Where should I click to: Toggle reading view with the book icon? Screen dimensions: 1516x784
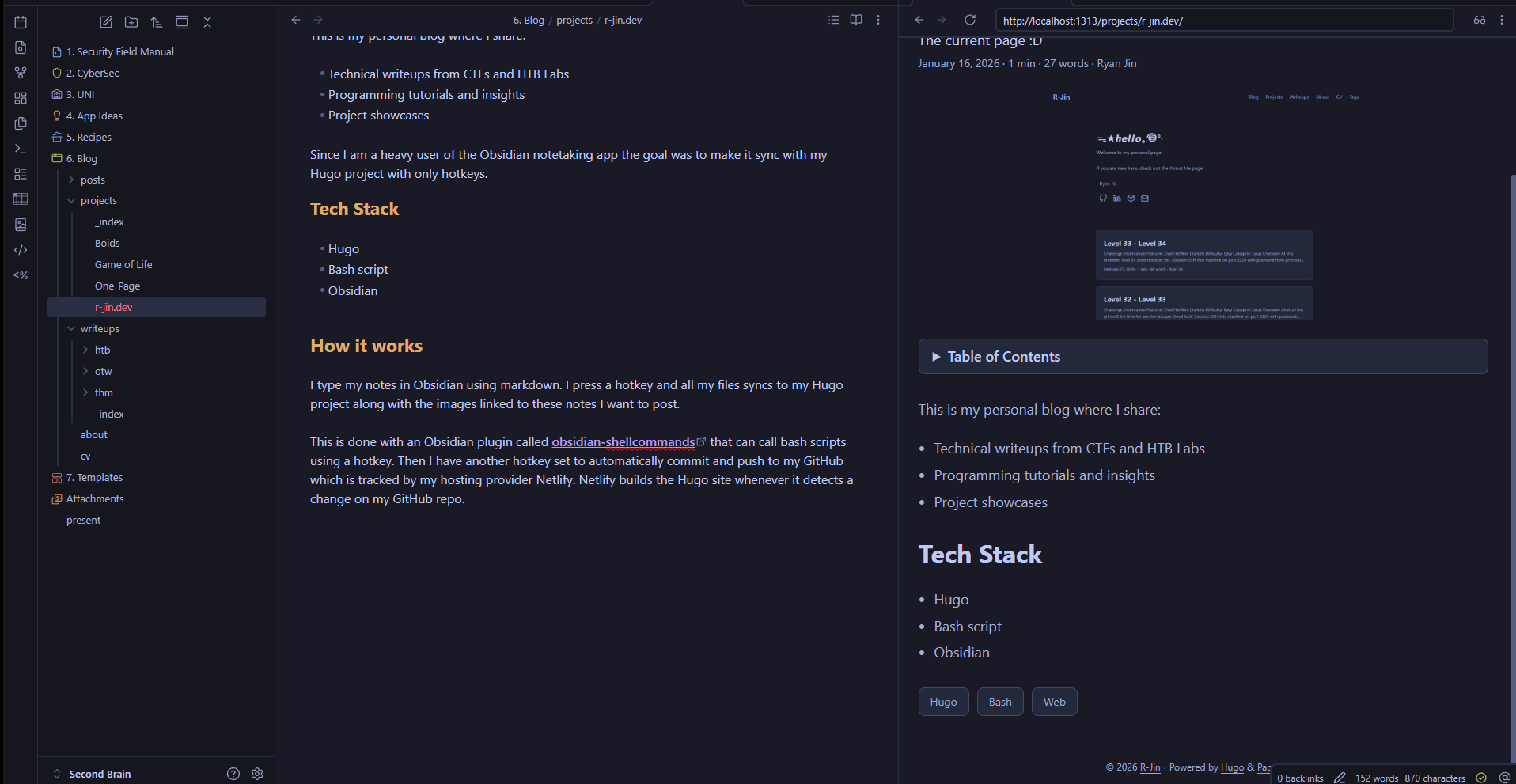(x=856, y=20)
